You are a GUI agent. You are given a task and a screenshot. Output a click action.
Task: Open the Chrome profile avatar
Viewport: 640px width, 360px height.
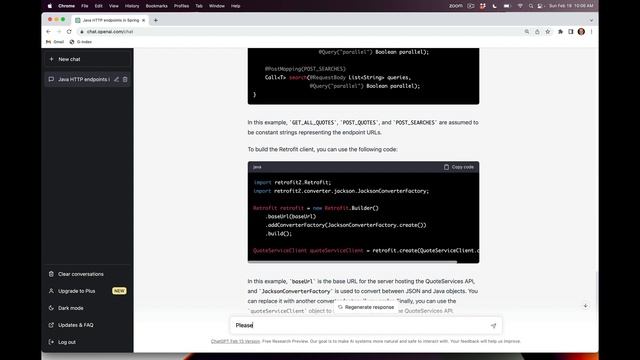[x=581, y=31]
